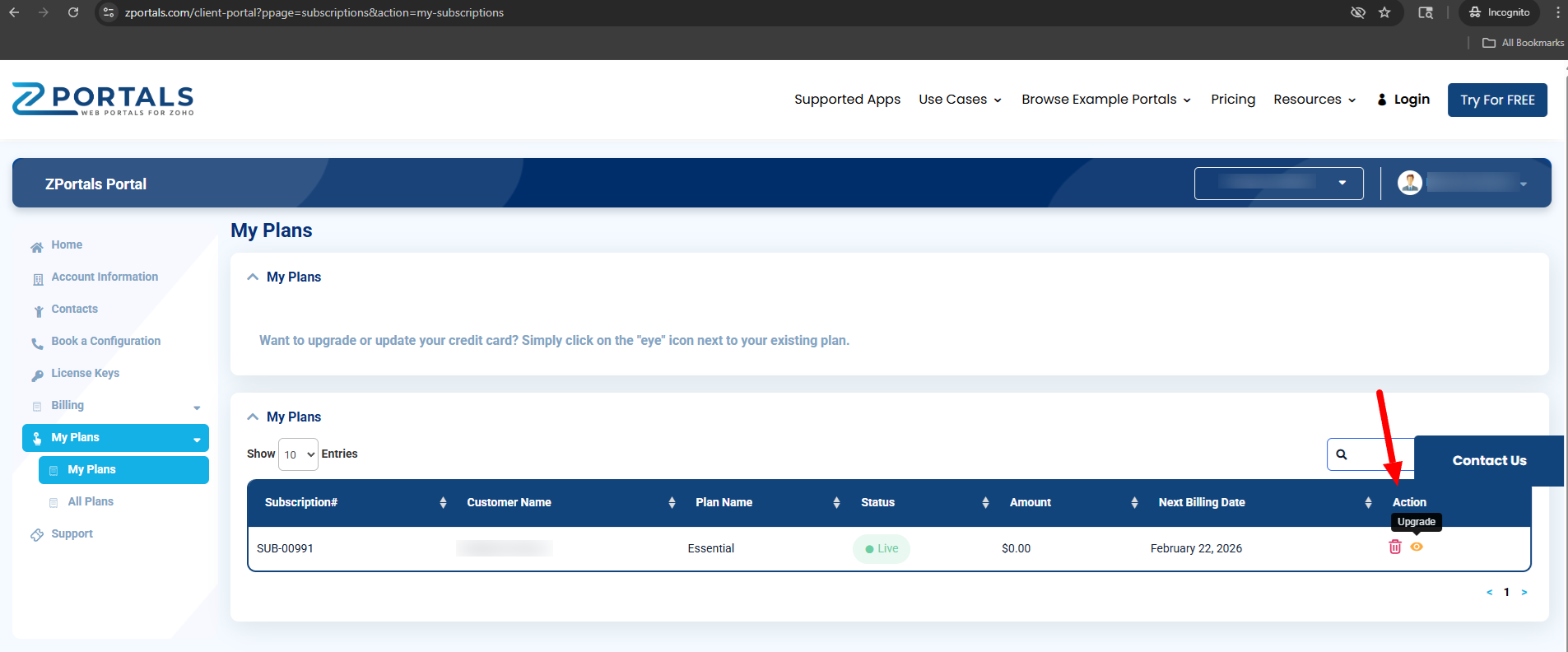Image resolution: width=1568 pixels, height=652 pixels.
Task: Click the user avatar profile icon
Action: pos(1409,183)
